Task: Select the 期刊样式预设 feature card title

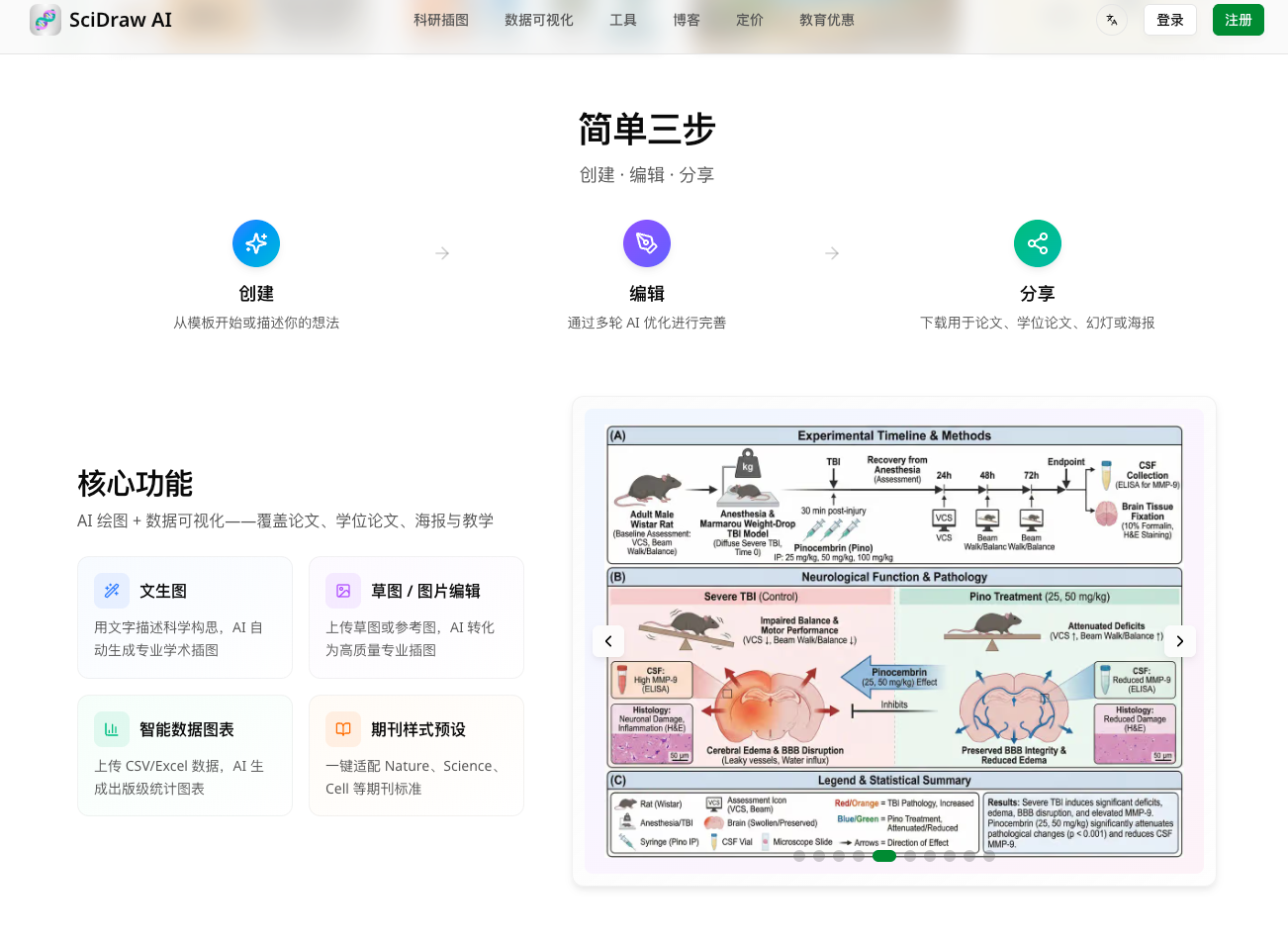Action: point(418,729)
